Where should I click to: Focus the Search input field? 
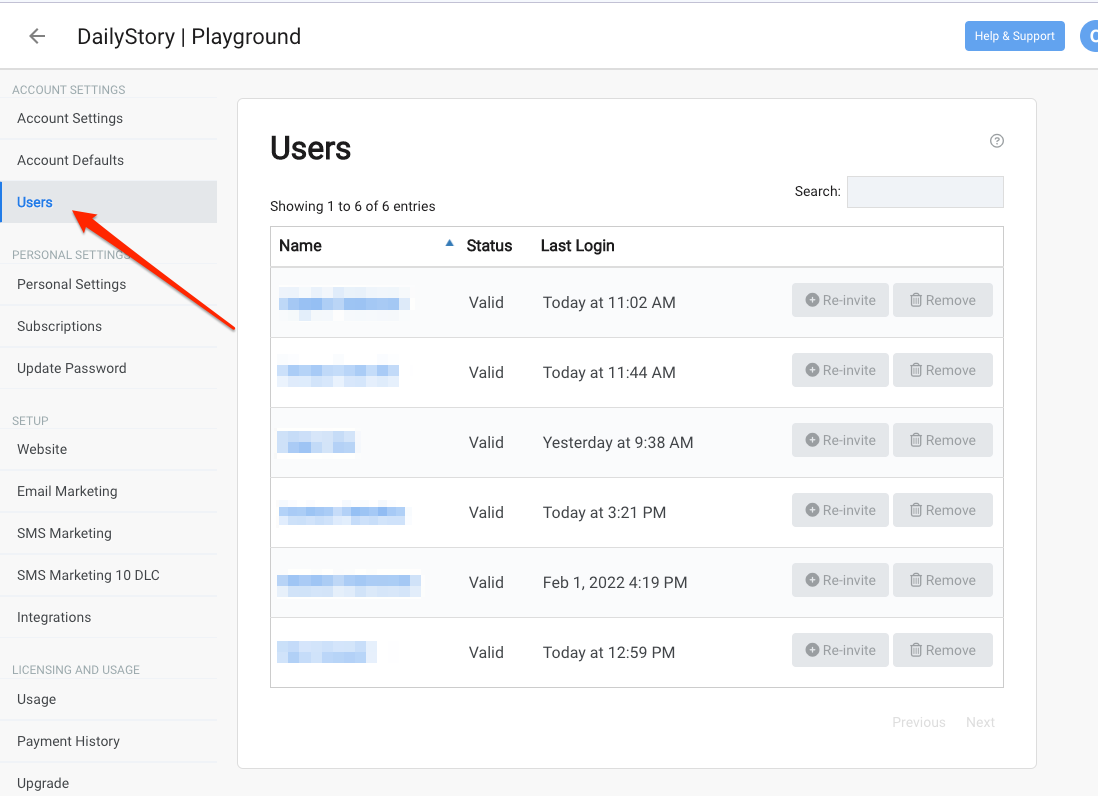(925, 192)
